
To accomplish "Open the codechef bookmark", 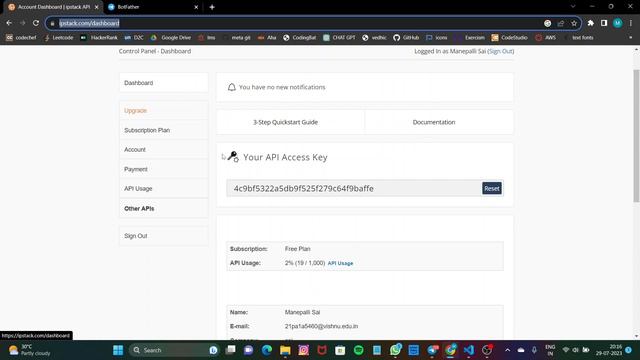I will [x=21, y=38].
